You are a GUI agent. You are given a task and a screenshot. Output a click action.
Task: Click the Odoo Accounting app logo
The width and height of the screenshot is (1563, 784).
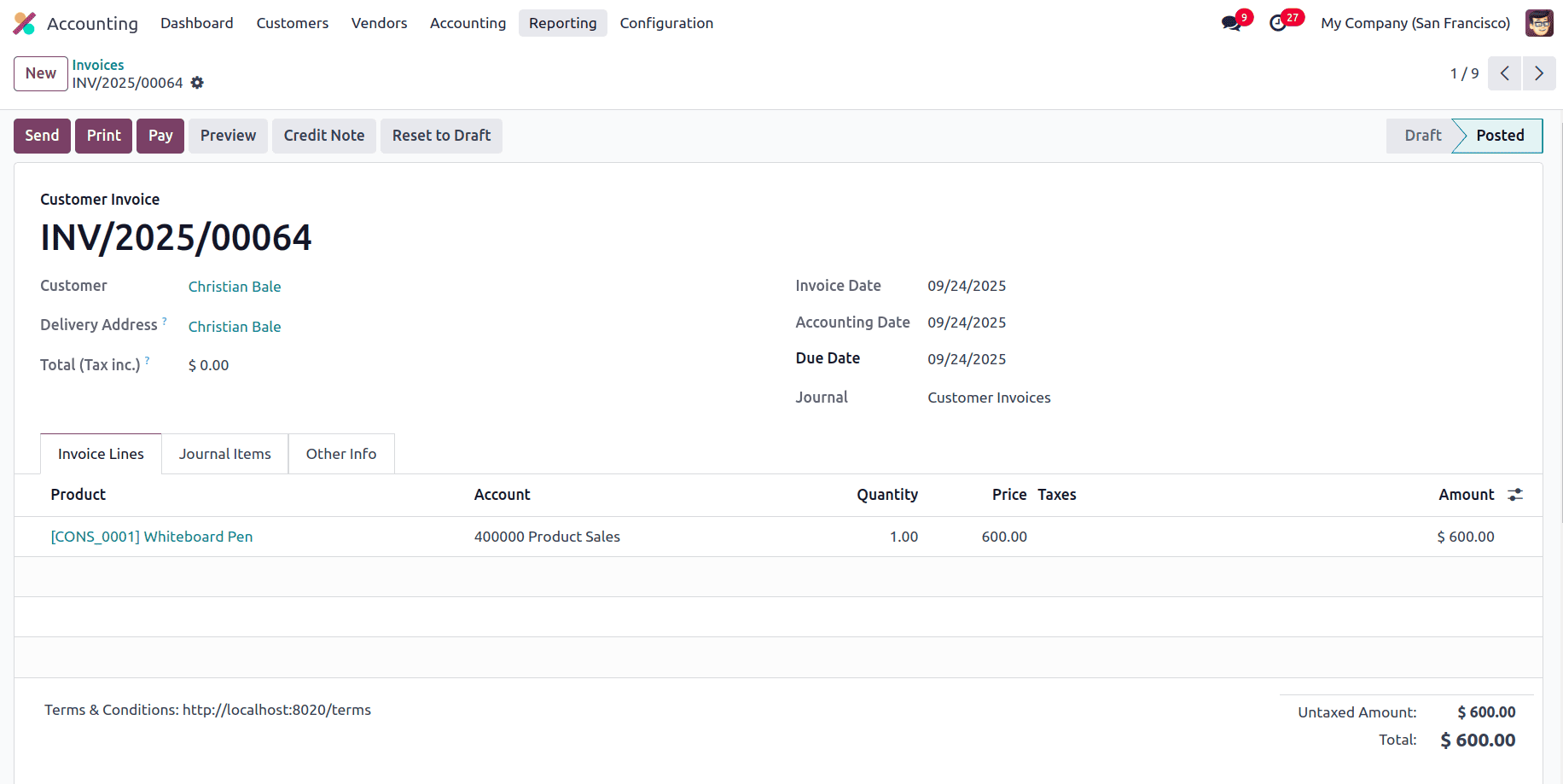pos(25,23)
